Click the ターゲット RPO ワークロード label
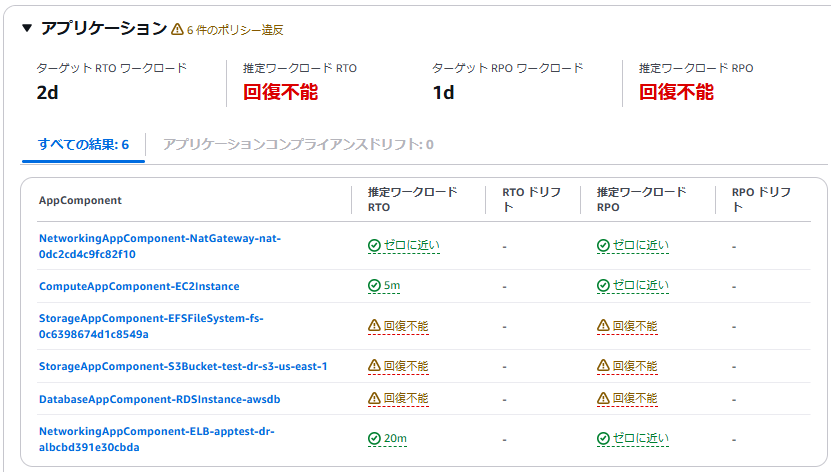Viewport: 831px width, 472px height. click(507, 68)
